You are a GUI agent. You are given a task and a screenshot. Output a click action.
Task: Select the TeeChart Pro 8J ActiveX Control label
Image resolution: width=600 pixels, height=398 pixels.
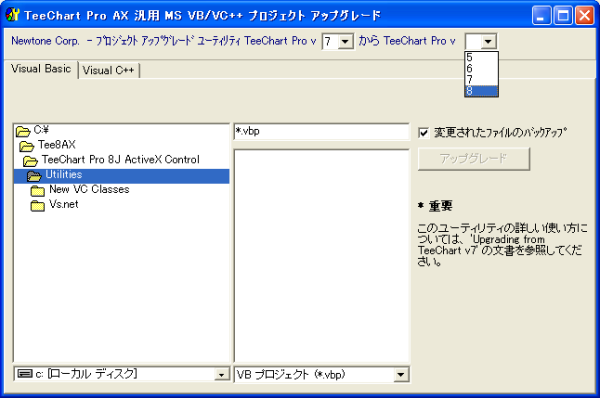point(121,160)
